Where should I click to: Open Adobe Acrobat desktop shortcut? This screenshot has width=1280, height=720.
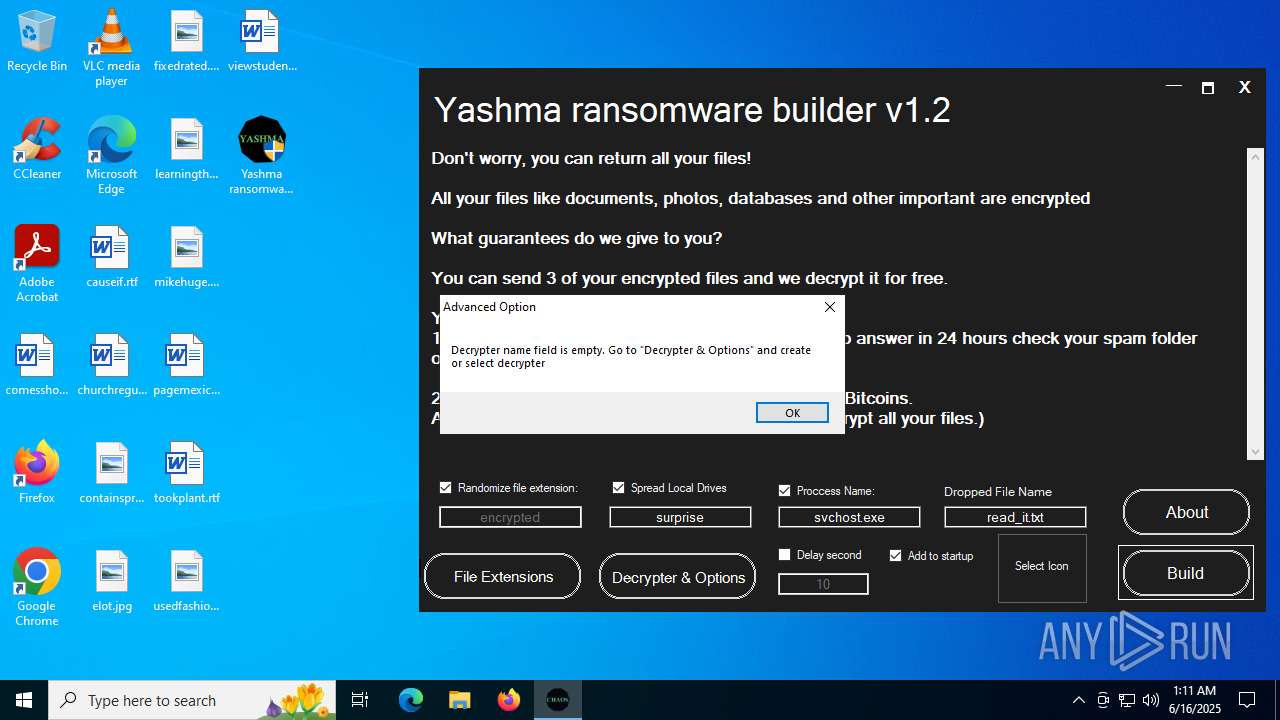click(x=37, y=264)
